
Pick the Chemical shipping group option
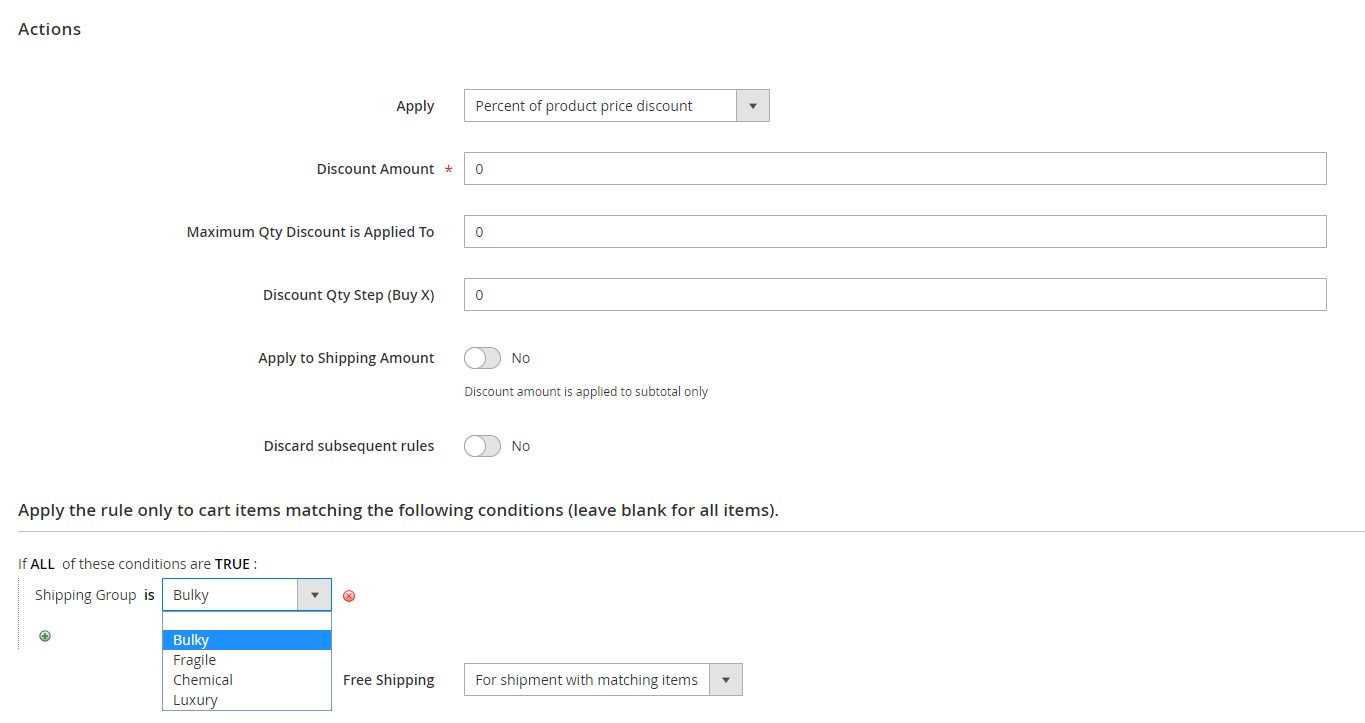click(x=246, y=680)
